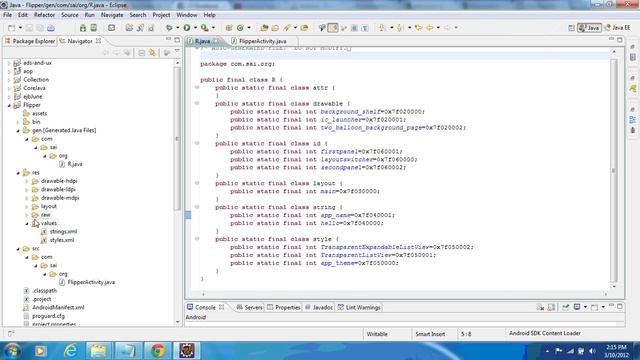
Task: Click the New Java Class icon
Action: tap(240, 28)
